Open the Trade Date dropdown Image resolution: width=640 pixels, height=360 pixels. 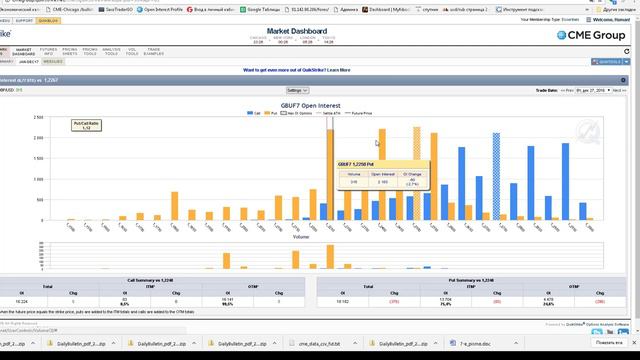pyautogui.click(x=593, y=90)
